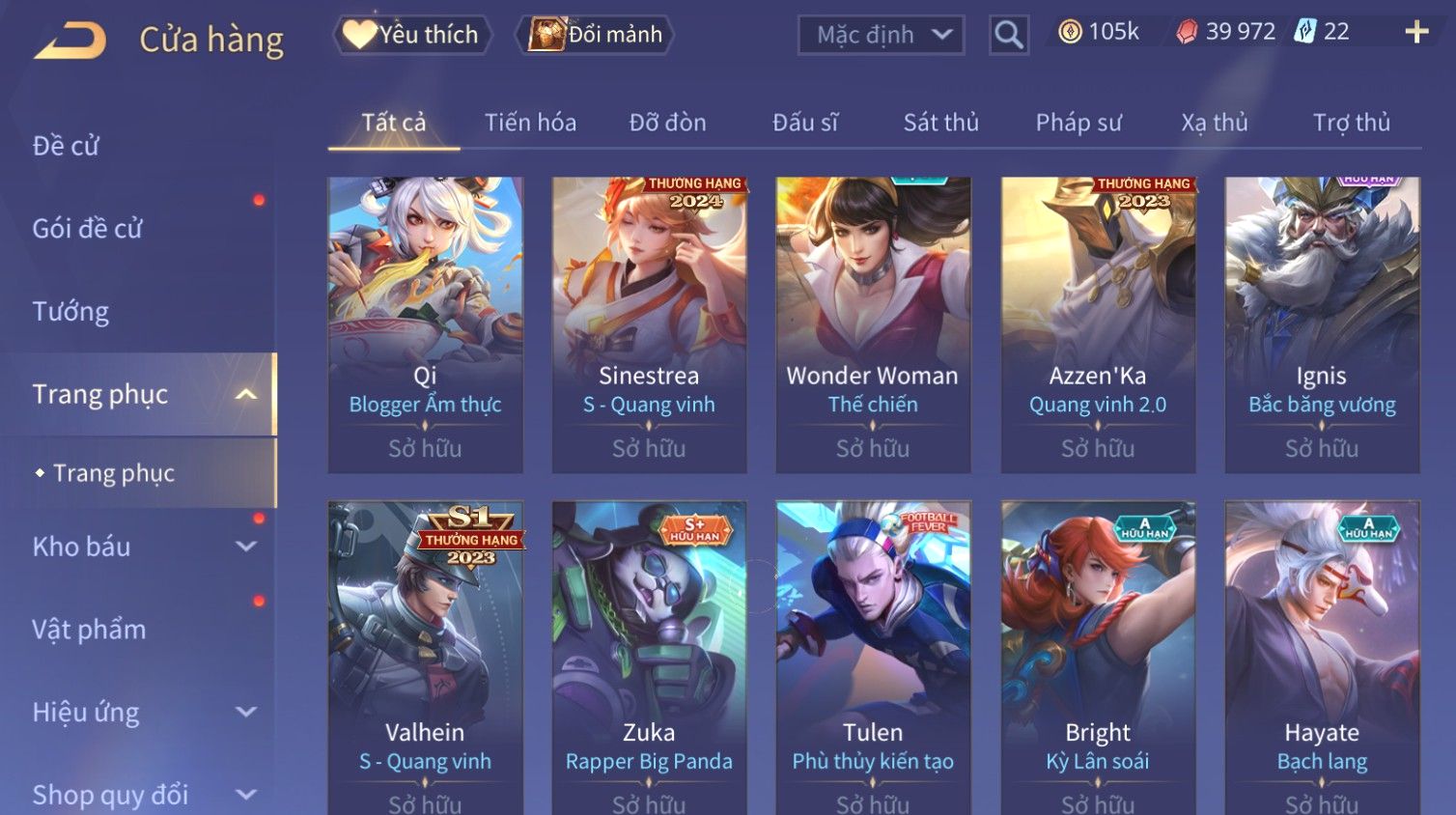
Task: Tap the blue voucher icon showing 22
Action: click(x=1305, y=32)
